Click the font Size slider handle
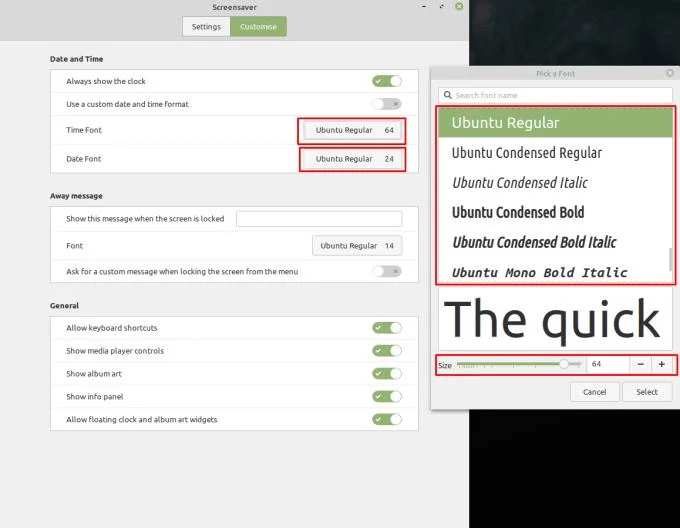Image resolution: width=680 pixels, height=528 pixels. (x=563, y=364)
